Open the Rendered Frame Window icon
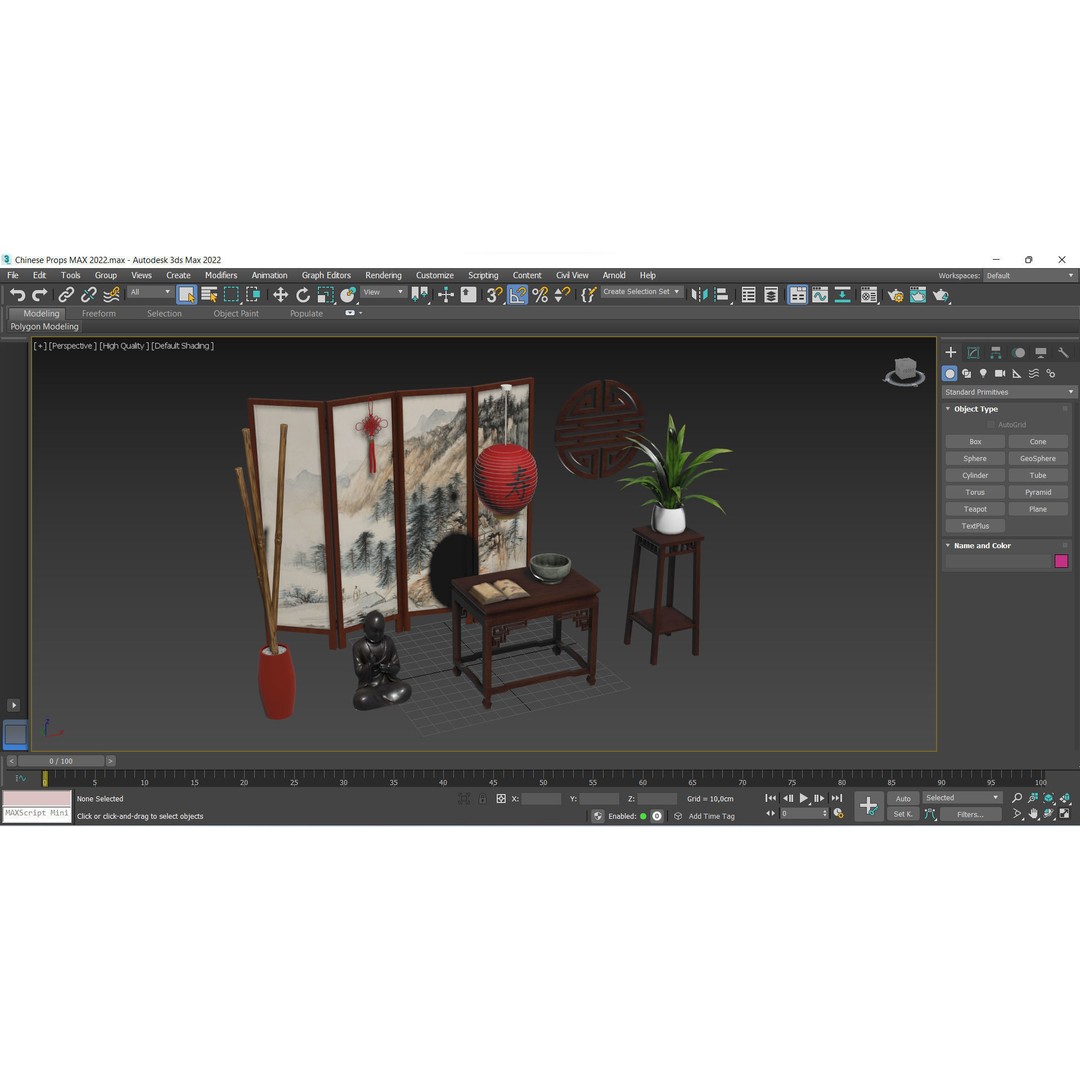Screen dimensions: 1080x1080 (x=918, y=295)
